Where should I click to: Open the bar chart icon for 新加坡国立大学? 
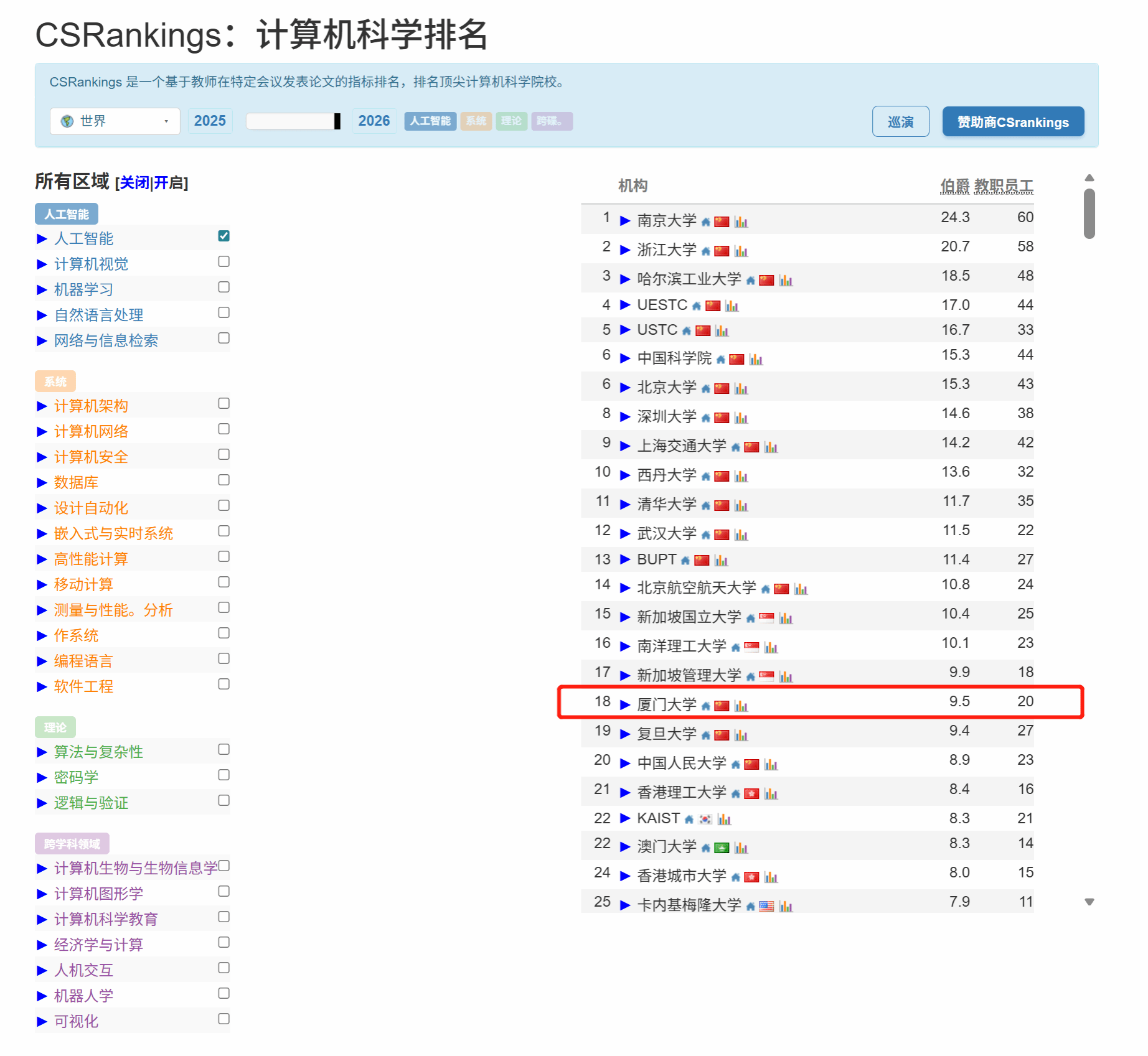click(786, 619)
